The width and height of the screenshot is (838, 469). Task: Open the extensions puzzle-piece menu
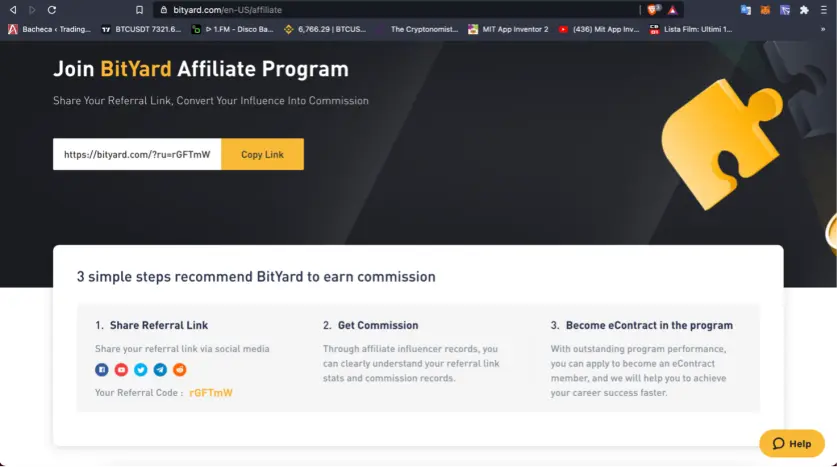pyautogui.click(x=804, y=10)
